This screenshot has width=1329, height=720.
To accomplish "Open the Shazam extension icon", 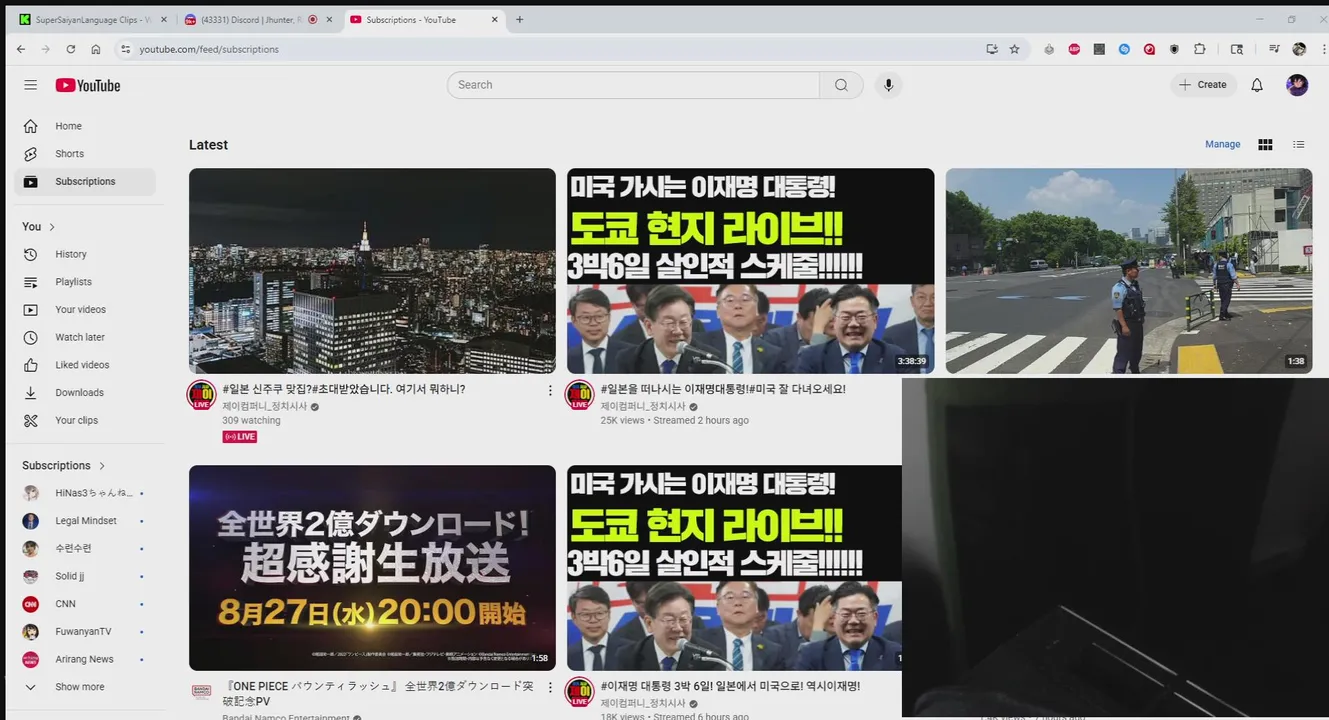I will tap(1124, 49).
